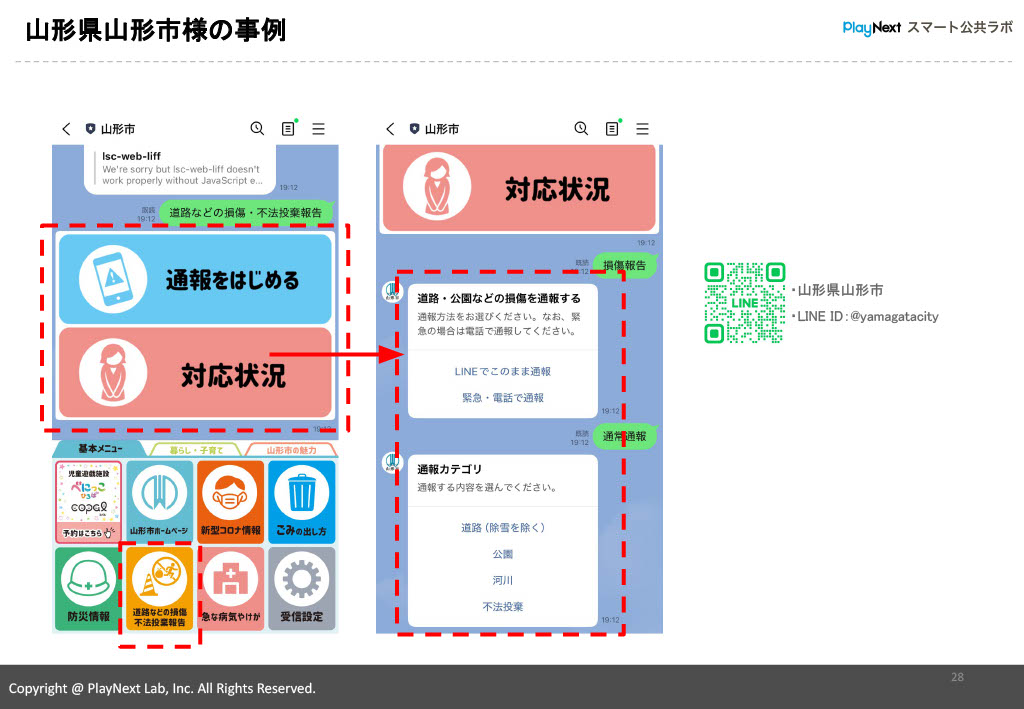
Task: Click the search magnifier in the 山形市 chat header
Action: (257, 128)
